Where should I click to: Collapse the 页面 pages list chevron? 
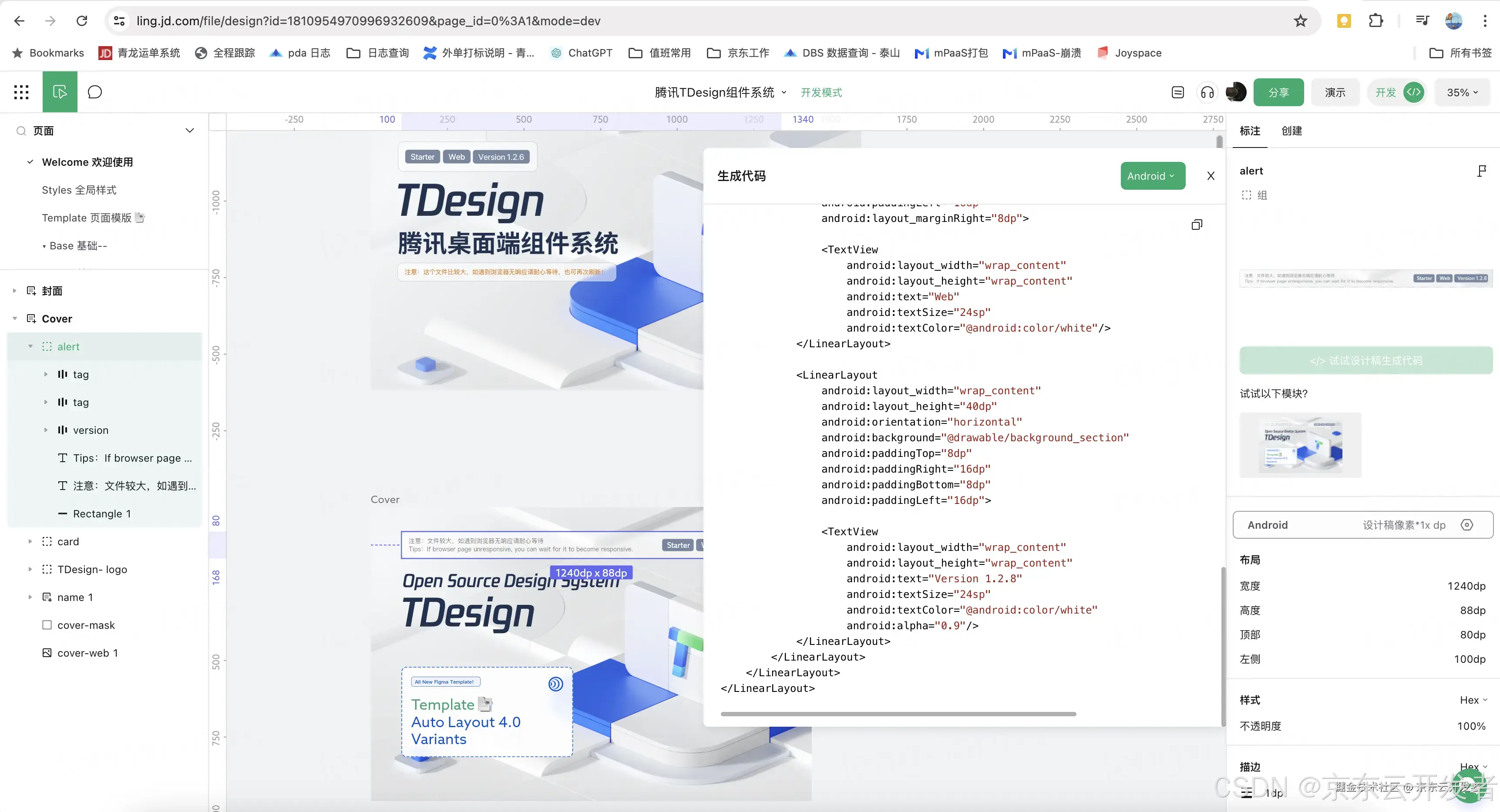(x=189, y=131)
